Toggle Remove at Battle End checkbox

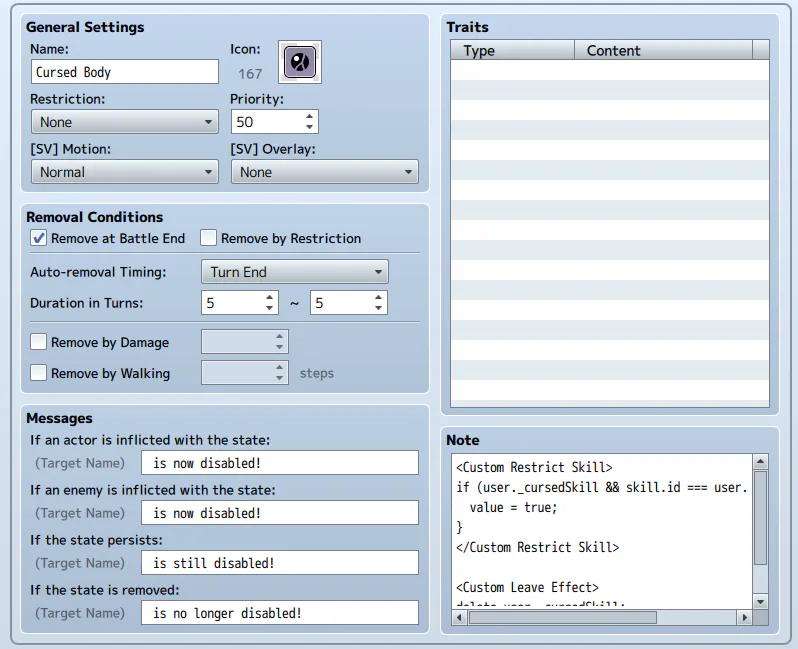[39, 238]
